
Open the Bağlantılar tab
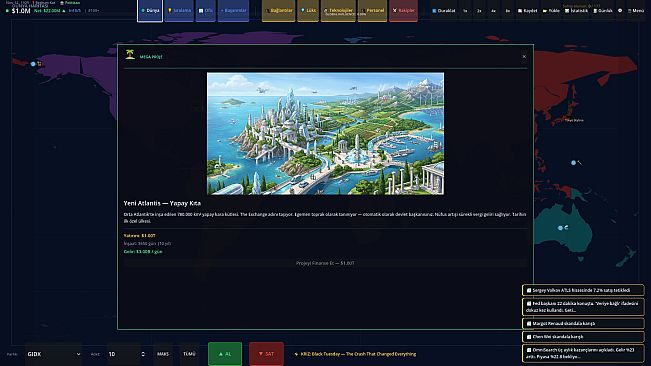pyautogui.click(x=279, y=10)
